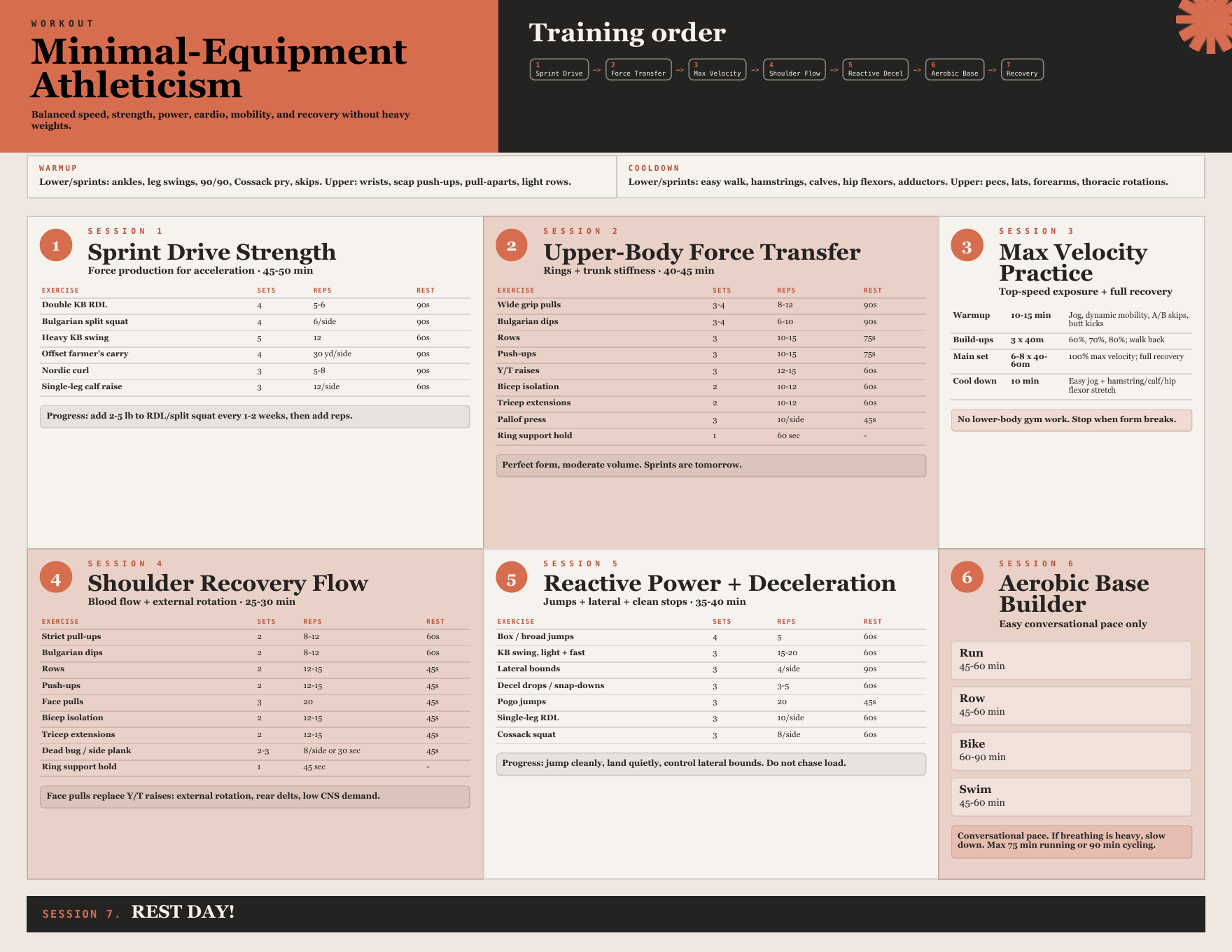Click Single-leg calf raise row

coord(255,387)
